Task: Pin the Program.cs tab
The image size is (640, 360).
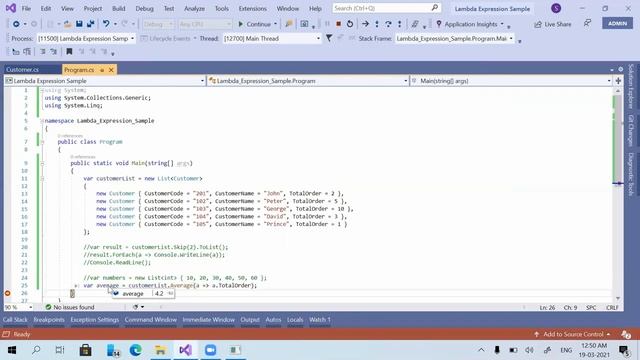Action: (x=102, y=70)
